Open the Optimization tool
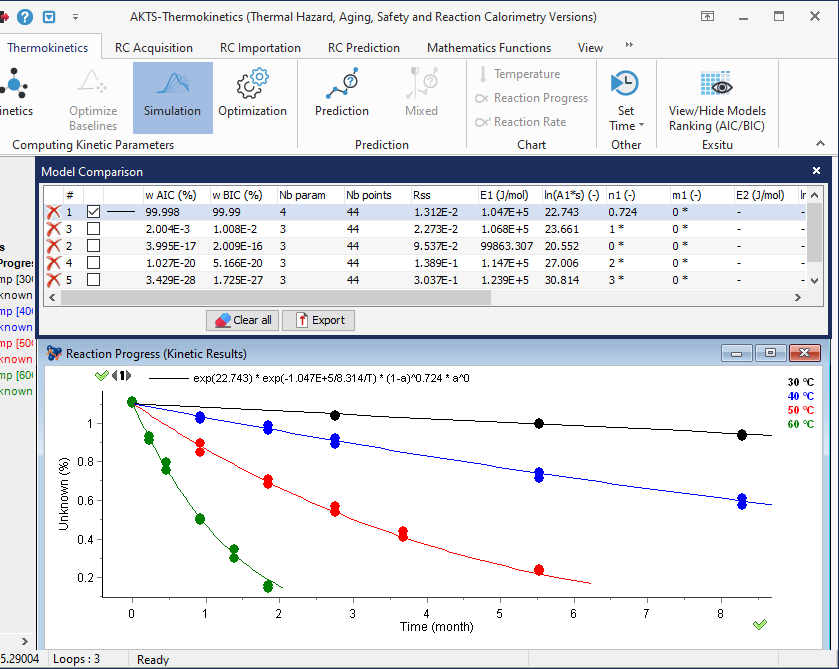The image size is (839, 669). coord(253,97)
